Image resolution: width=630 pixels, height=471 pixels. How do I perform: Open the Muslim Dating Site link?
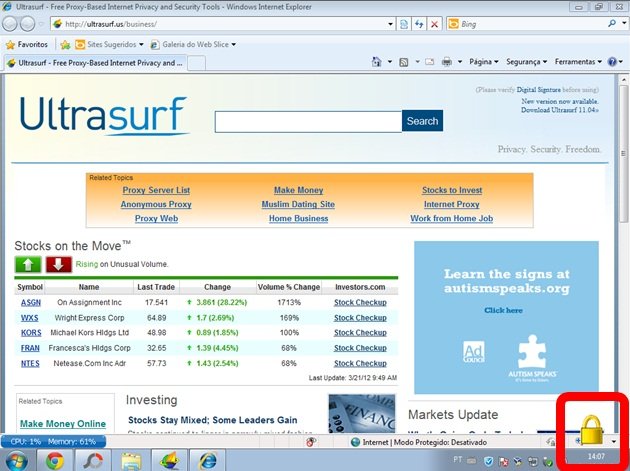coord(298,204)
